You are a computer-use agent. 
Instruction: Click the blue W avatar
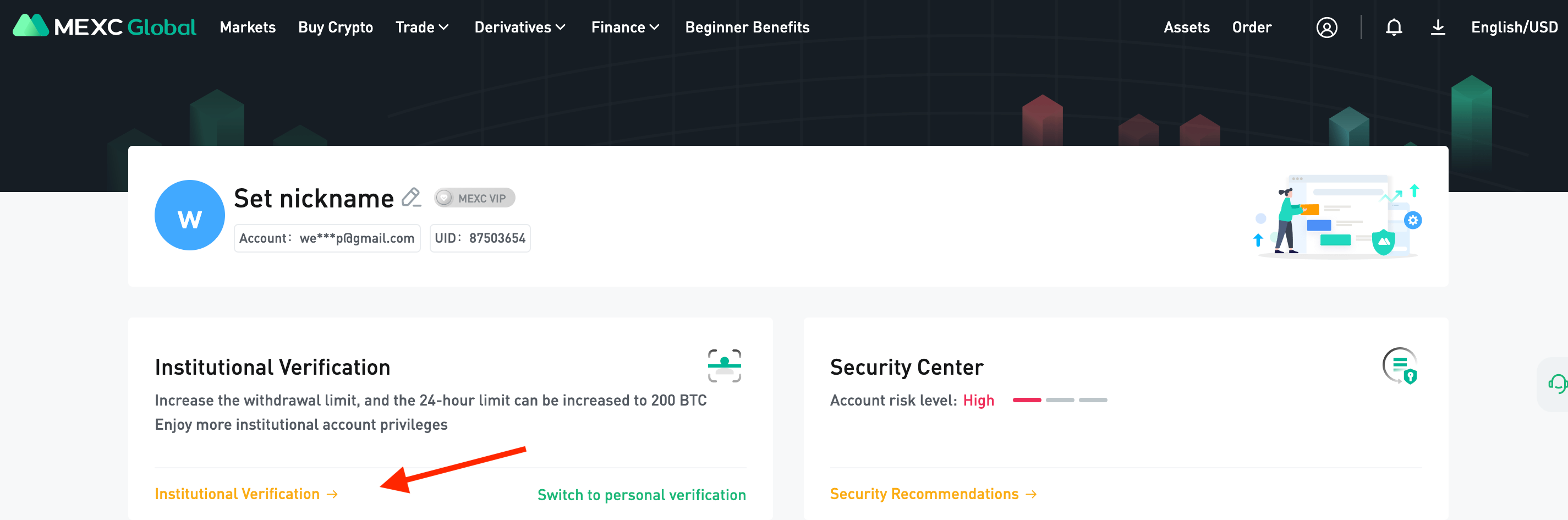(x=189, y=215)
